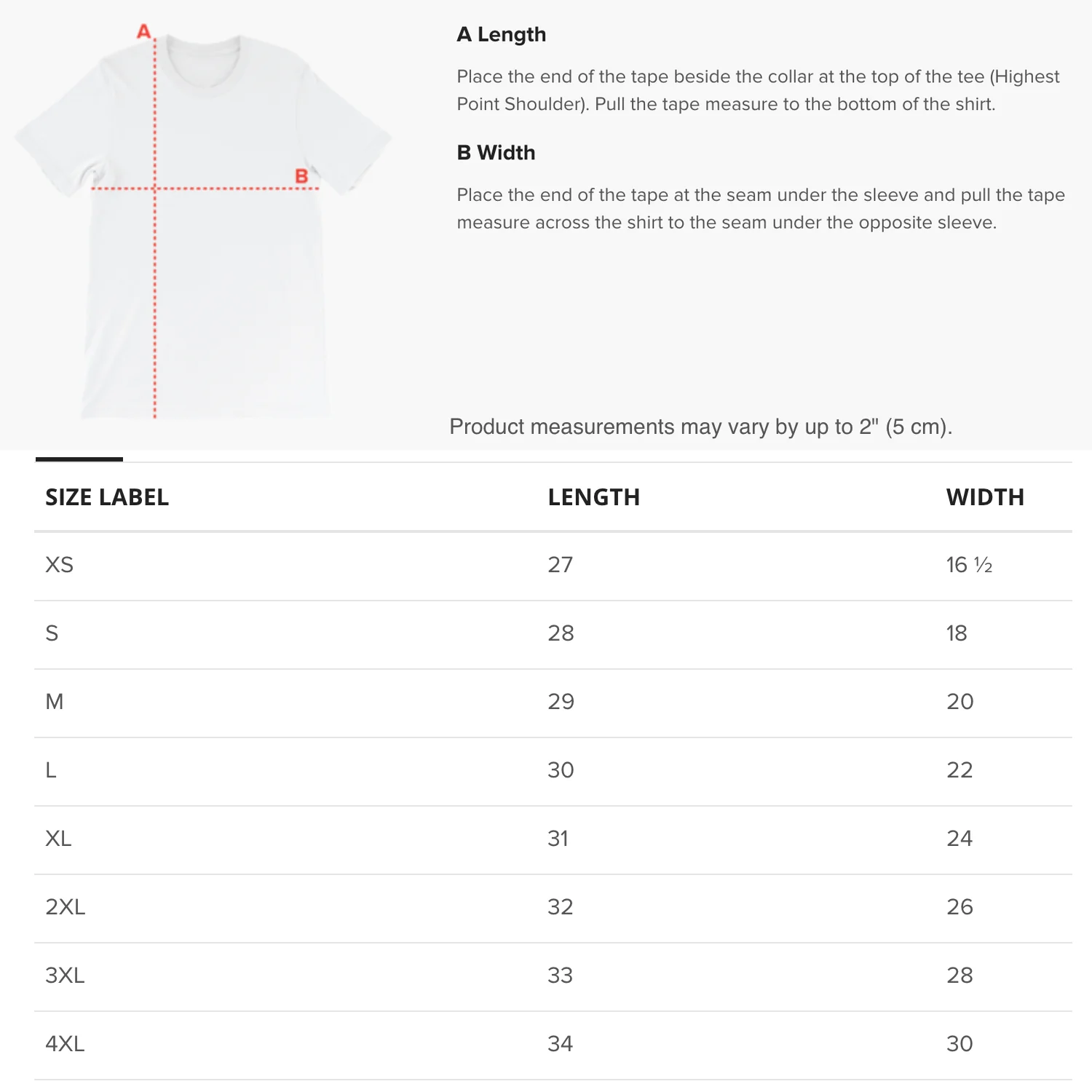Screen dimensions: 1092x1092
Task: Click the product measurements variance note
Action: pyautogui.click(x=700, y=427)
